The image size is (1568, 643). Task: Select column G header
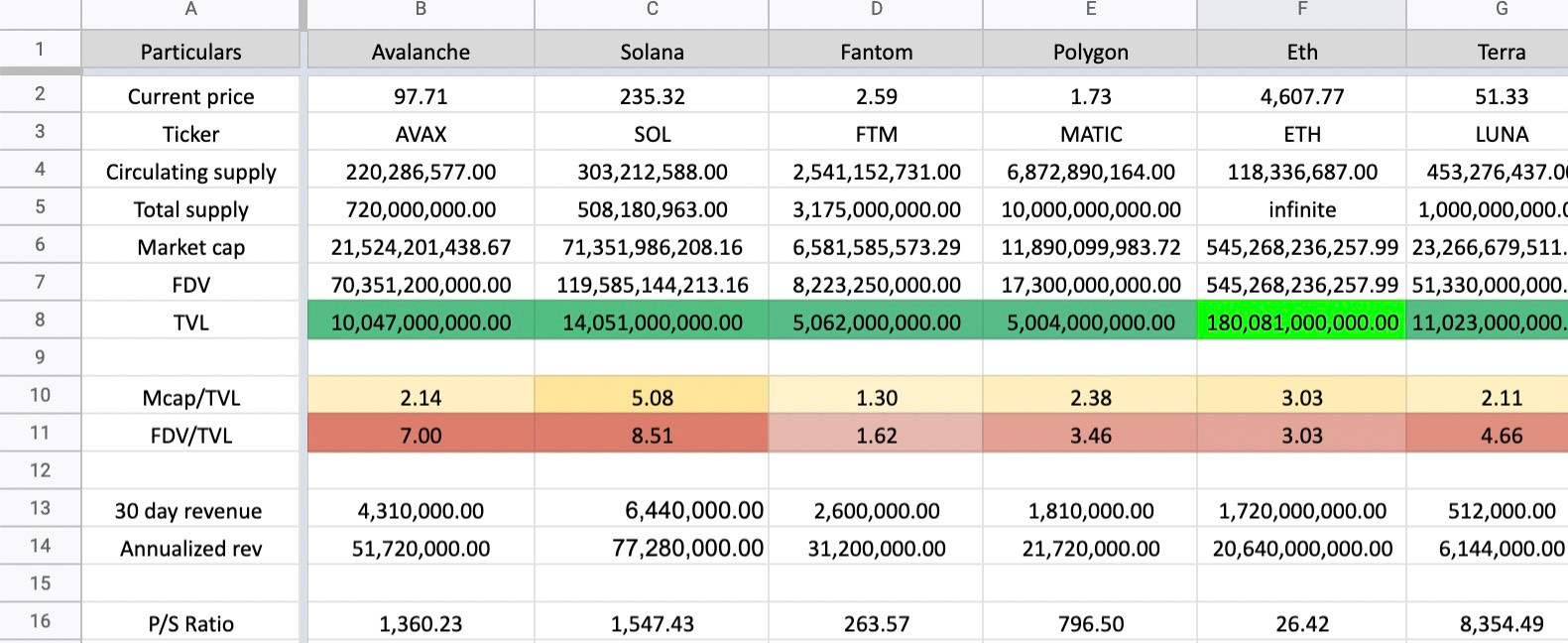[1488, 14]
